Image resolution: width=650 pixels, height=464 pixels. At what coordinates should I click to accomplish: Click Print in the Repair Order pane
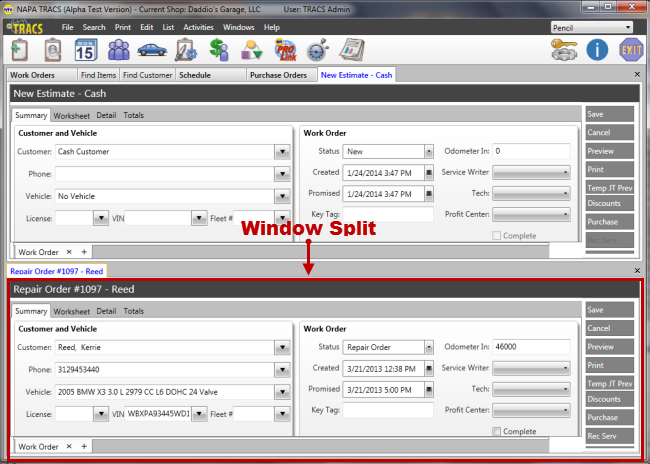point(609,365)
